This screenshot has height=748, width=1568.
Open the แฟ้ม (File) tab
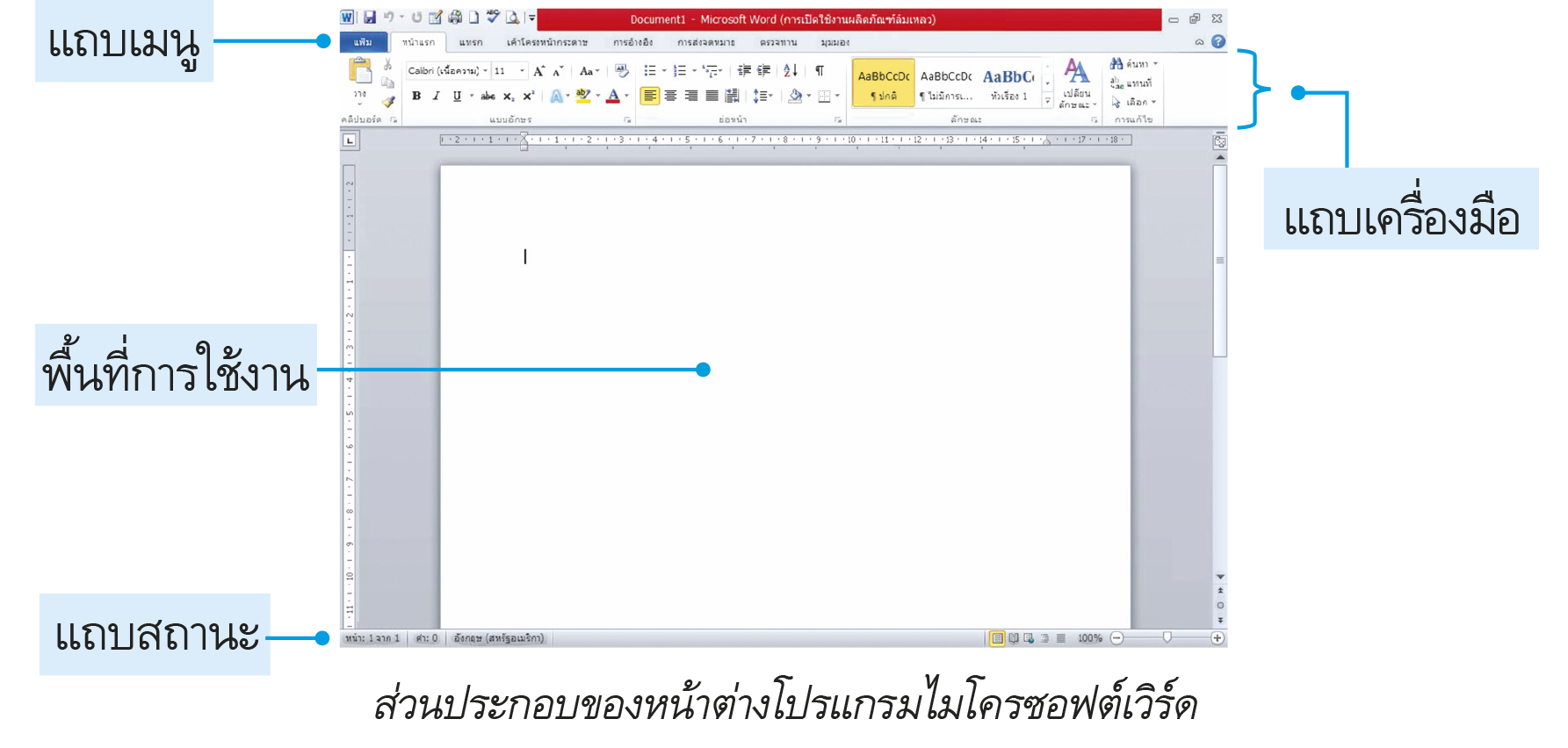point(363,42)
